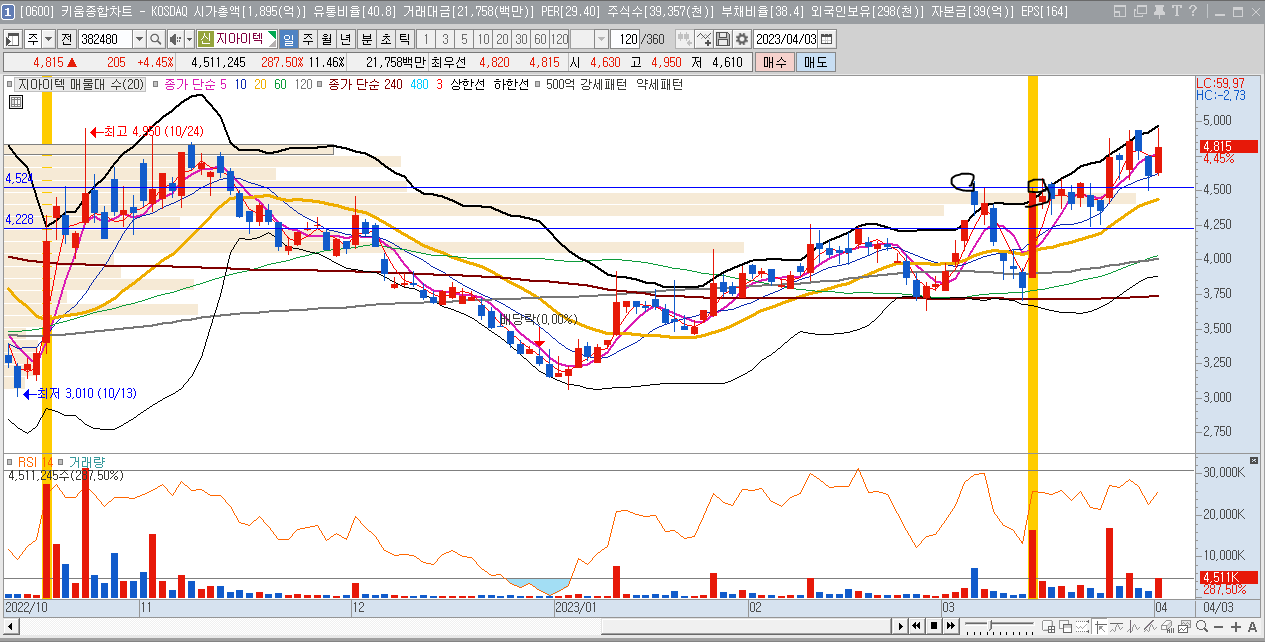Screen dimensions: 1265x642
Task: Click the speaker sound icon in toolbar
Action: click(175, 39)
